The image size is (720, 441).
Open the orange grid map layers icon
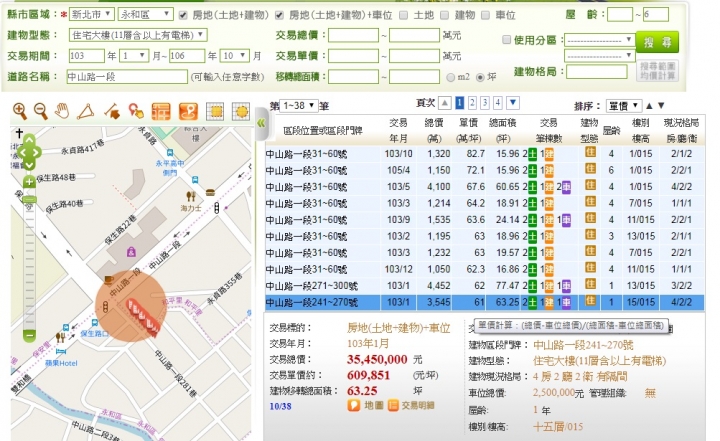click(x=161, y=111)
